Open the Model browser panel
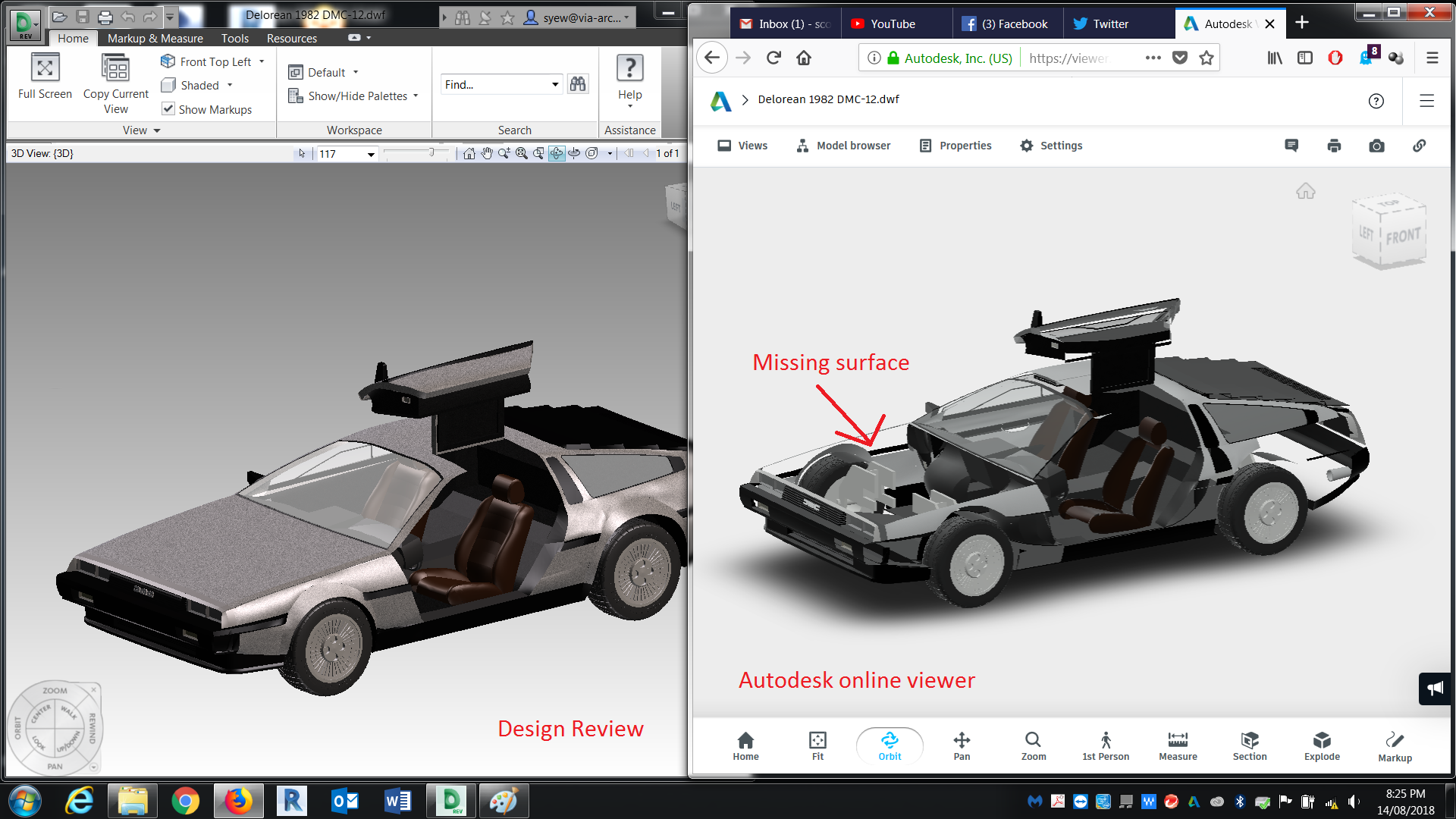The height and width of the screenshot is (819, 1456). pyautogui.click(x=843, y=146)
